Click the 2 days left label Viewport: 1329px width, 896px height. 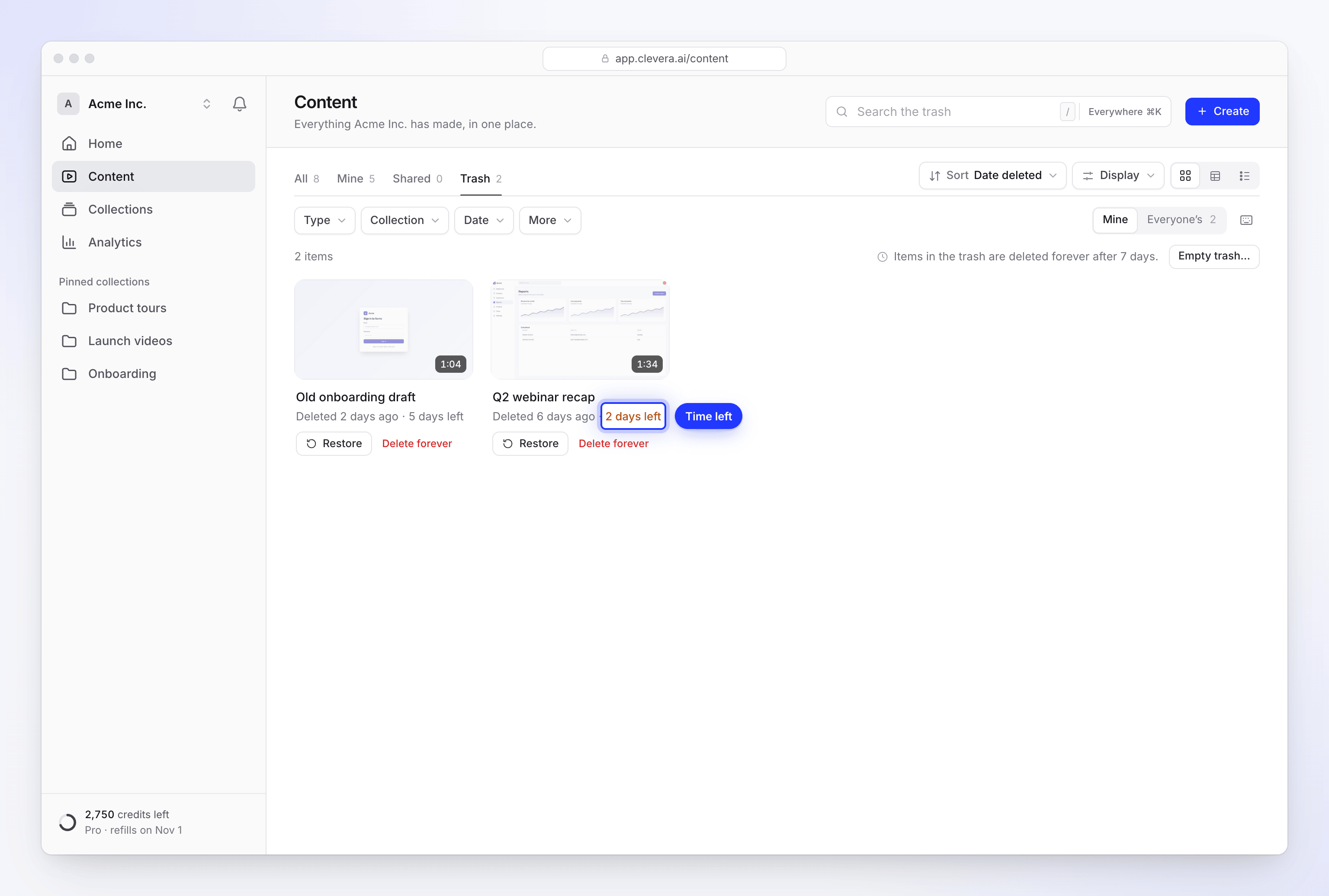(x=633, y=416)
